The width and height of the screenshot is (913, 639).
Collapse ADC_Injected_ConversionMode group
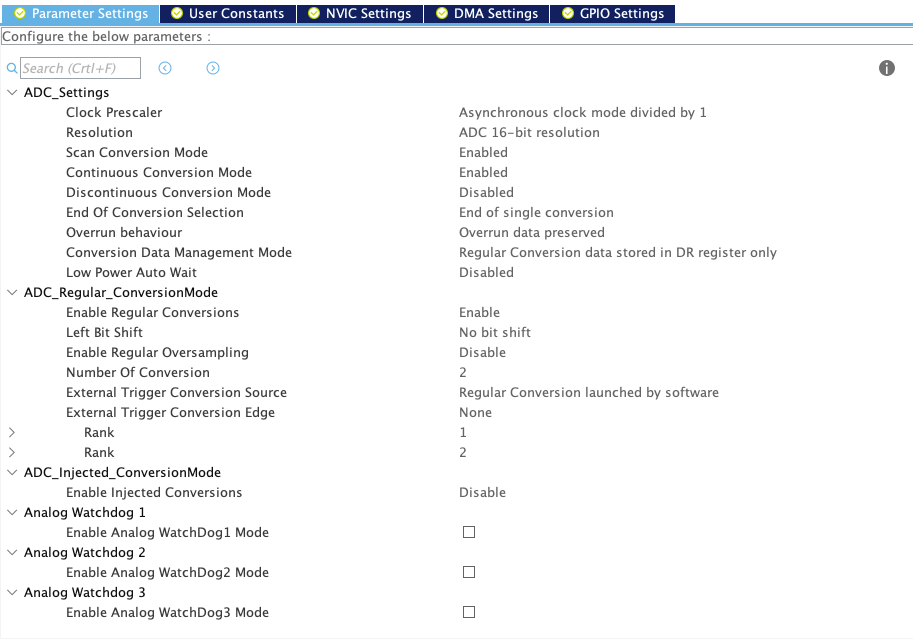click(12, 472)
